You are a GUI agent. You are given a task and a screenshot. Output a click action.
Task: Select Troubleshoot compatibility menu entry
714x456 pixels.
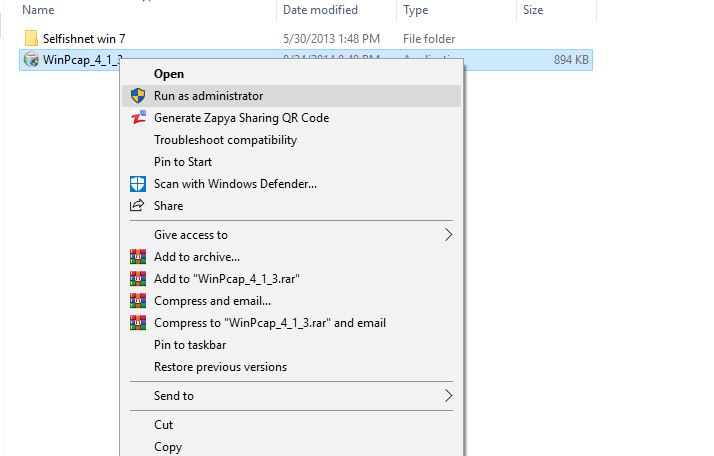[225, 140]
